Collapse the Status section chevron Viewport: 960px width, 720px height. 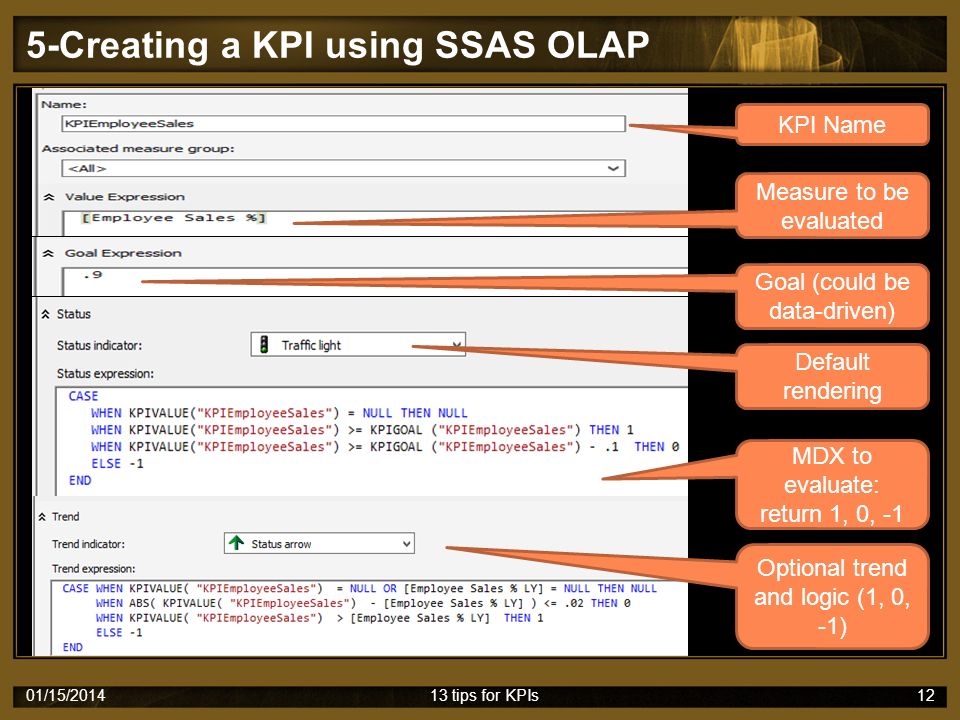coord(45,314)
